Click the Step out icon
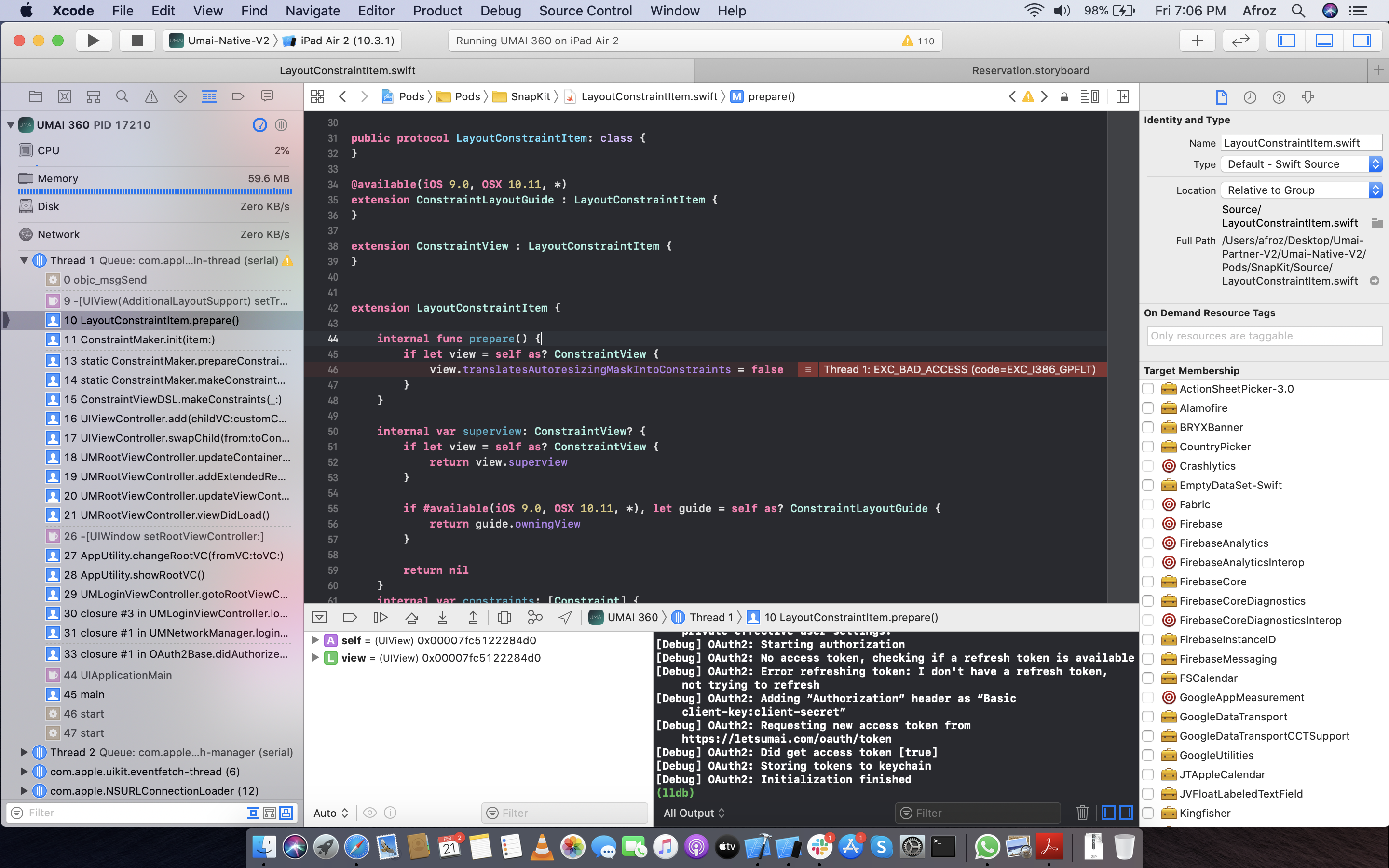The image size is (1389, 868). coord(473,617)
